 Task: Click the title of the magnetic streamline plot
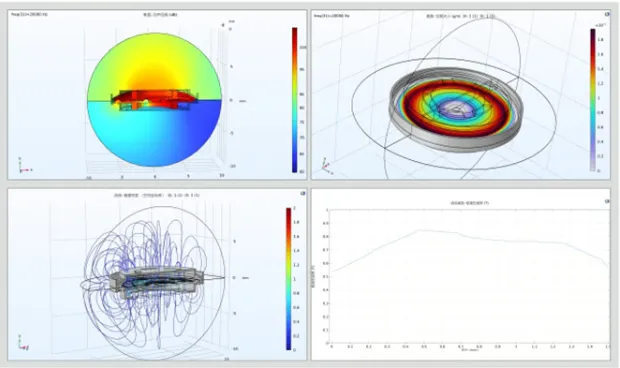(157, 195)
